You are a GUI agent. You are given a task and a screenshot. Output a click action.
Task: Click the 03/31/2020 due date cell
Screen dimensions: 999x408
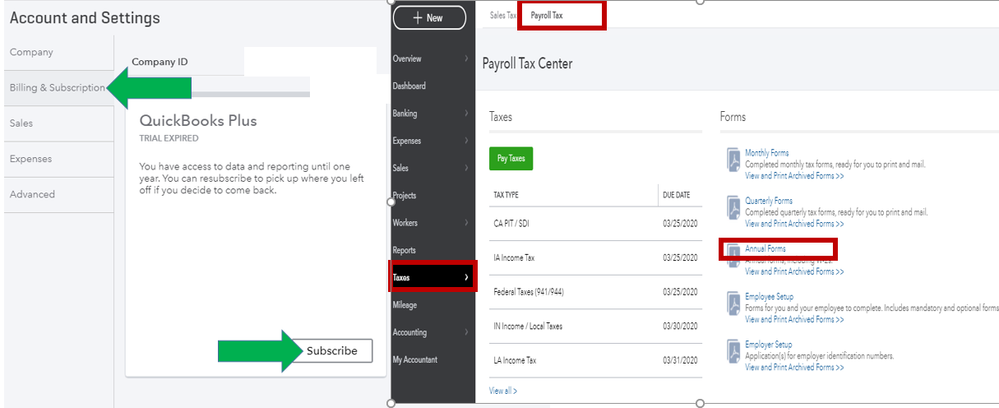pyautogui.click(x=680, y=361)
